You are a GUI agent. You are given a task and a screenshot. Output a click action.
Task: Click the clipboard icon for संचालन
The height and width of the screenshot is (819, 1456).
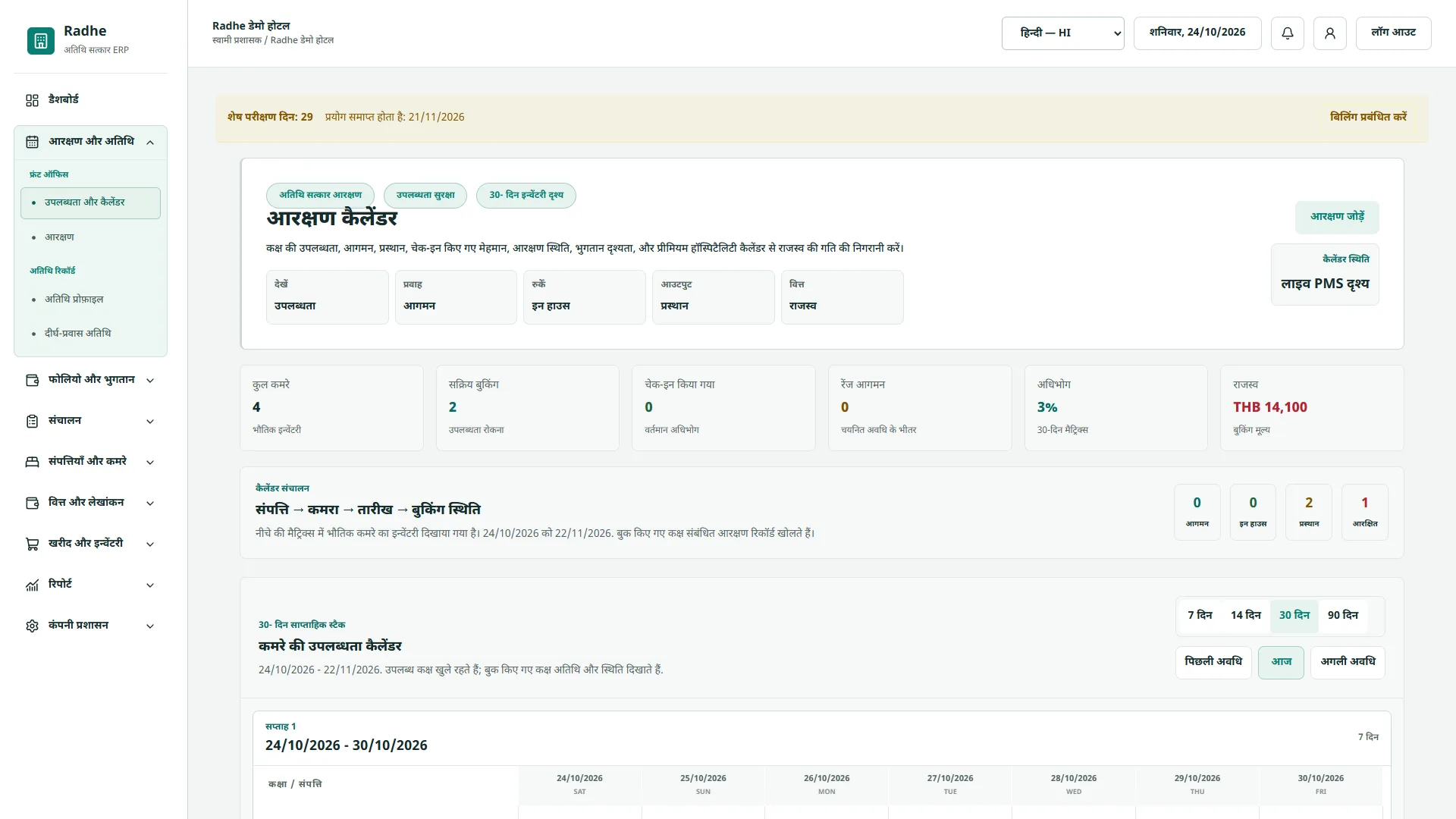[32, 421]
